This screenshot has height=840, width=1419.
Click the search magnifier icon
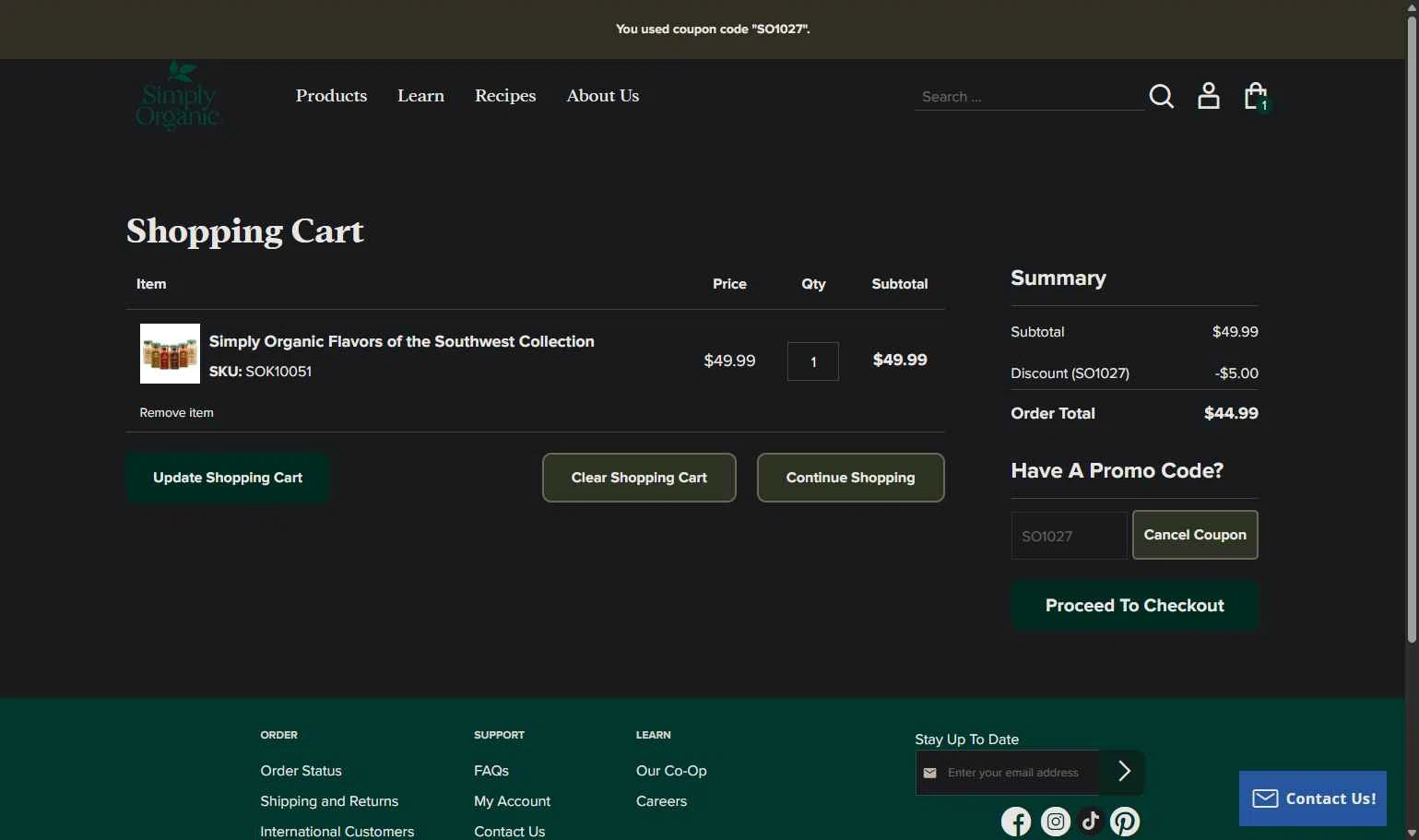pos(1162,96)
